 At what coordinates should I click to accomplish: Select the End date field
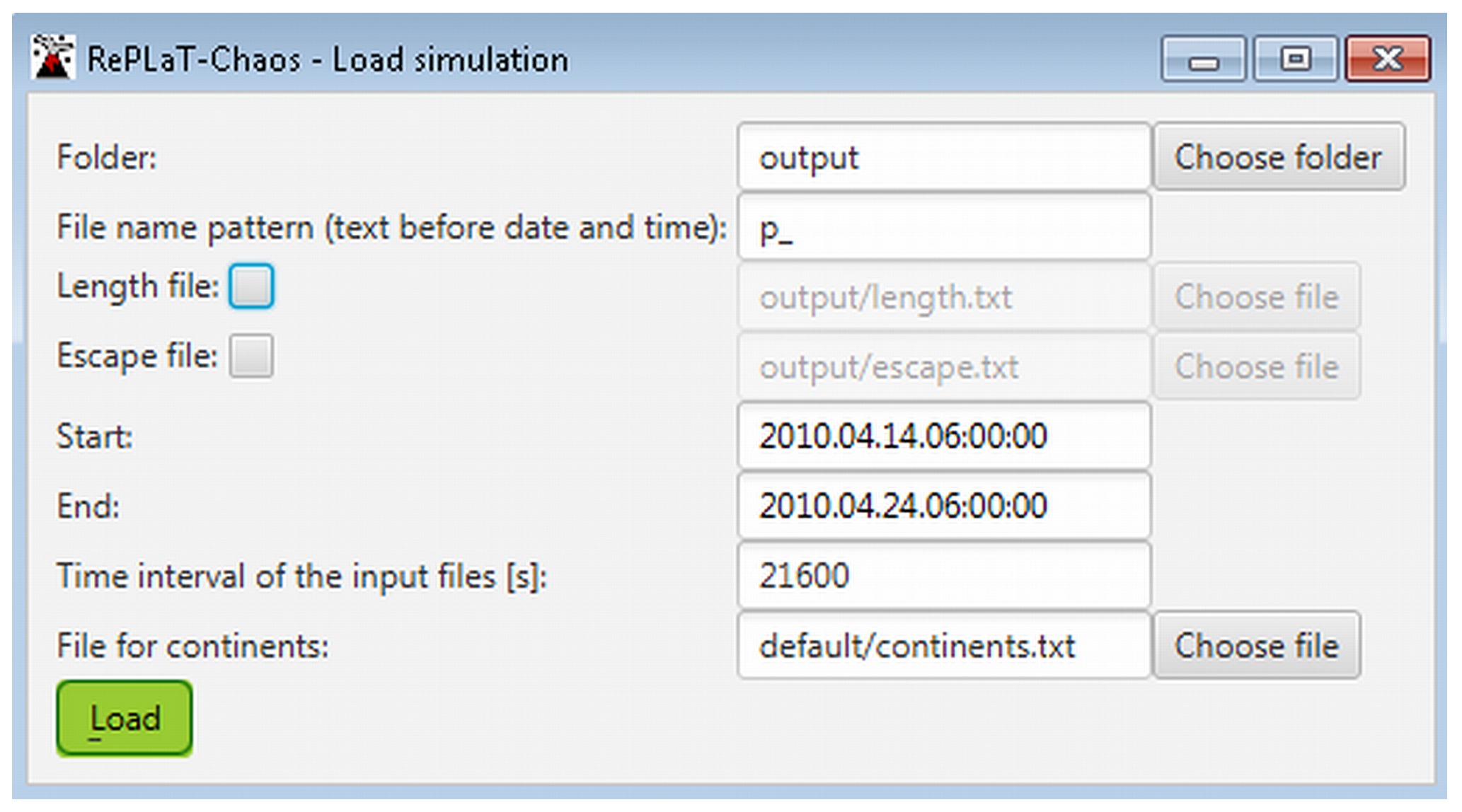pyautogui.click(x=944, y=506)
